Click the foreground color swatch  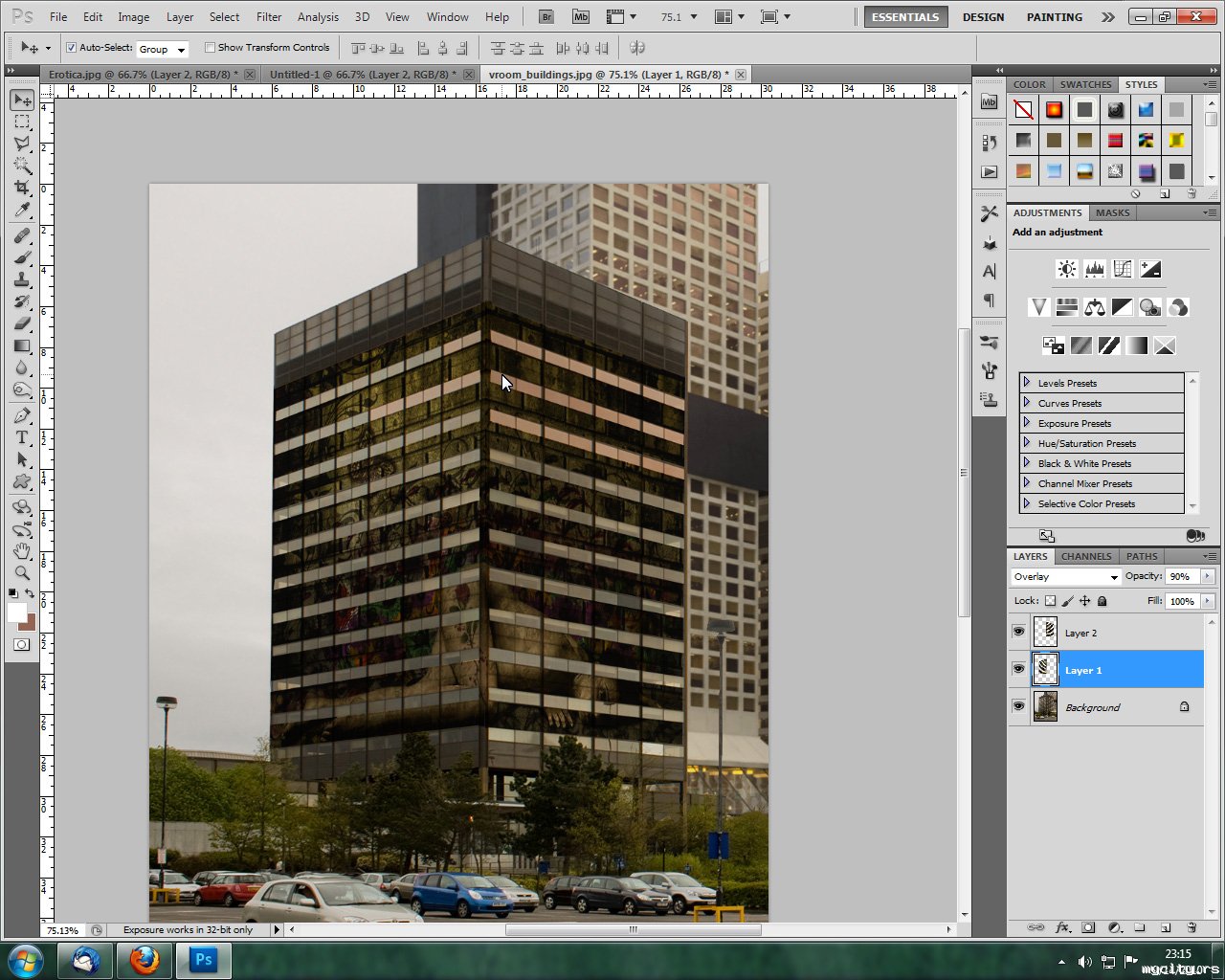pyautogui.click(x=16, y=612)
